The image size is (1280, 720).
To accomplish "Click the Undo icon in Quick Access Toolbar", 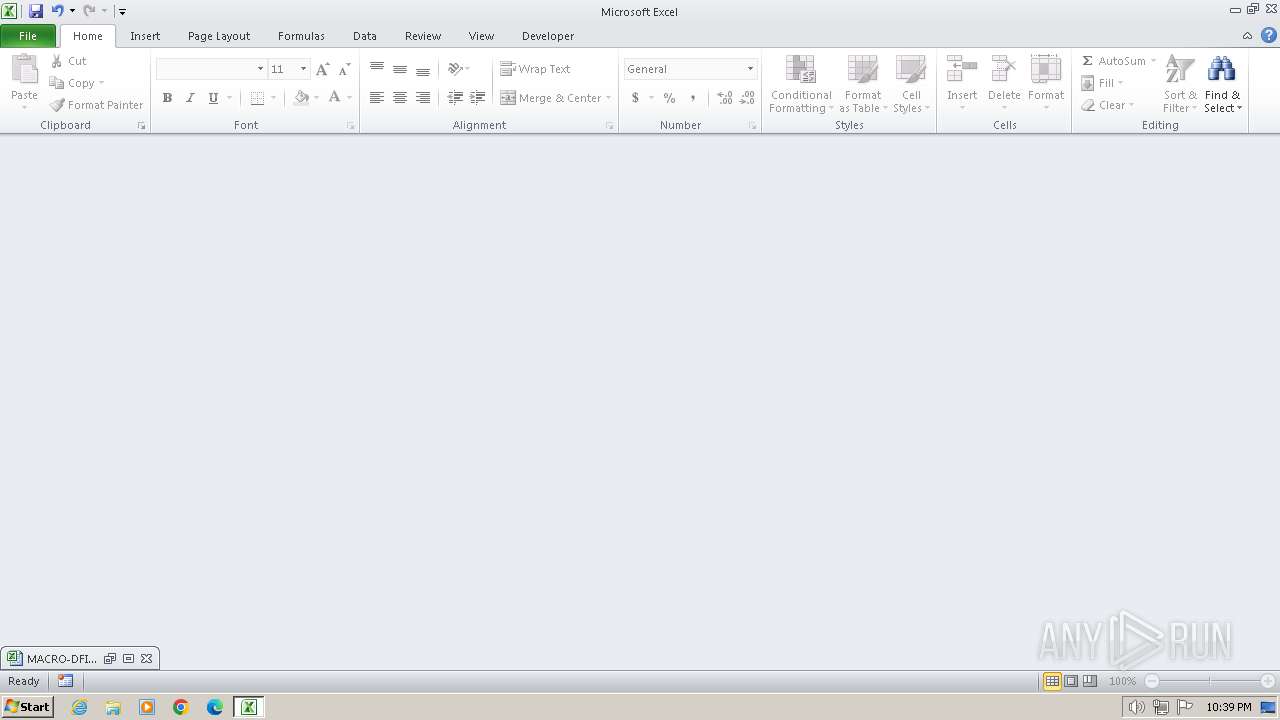I will tap(58, 11).
